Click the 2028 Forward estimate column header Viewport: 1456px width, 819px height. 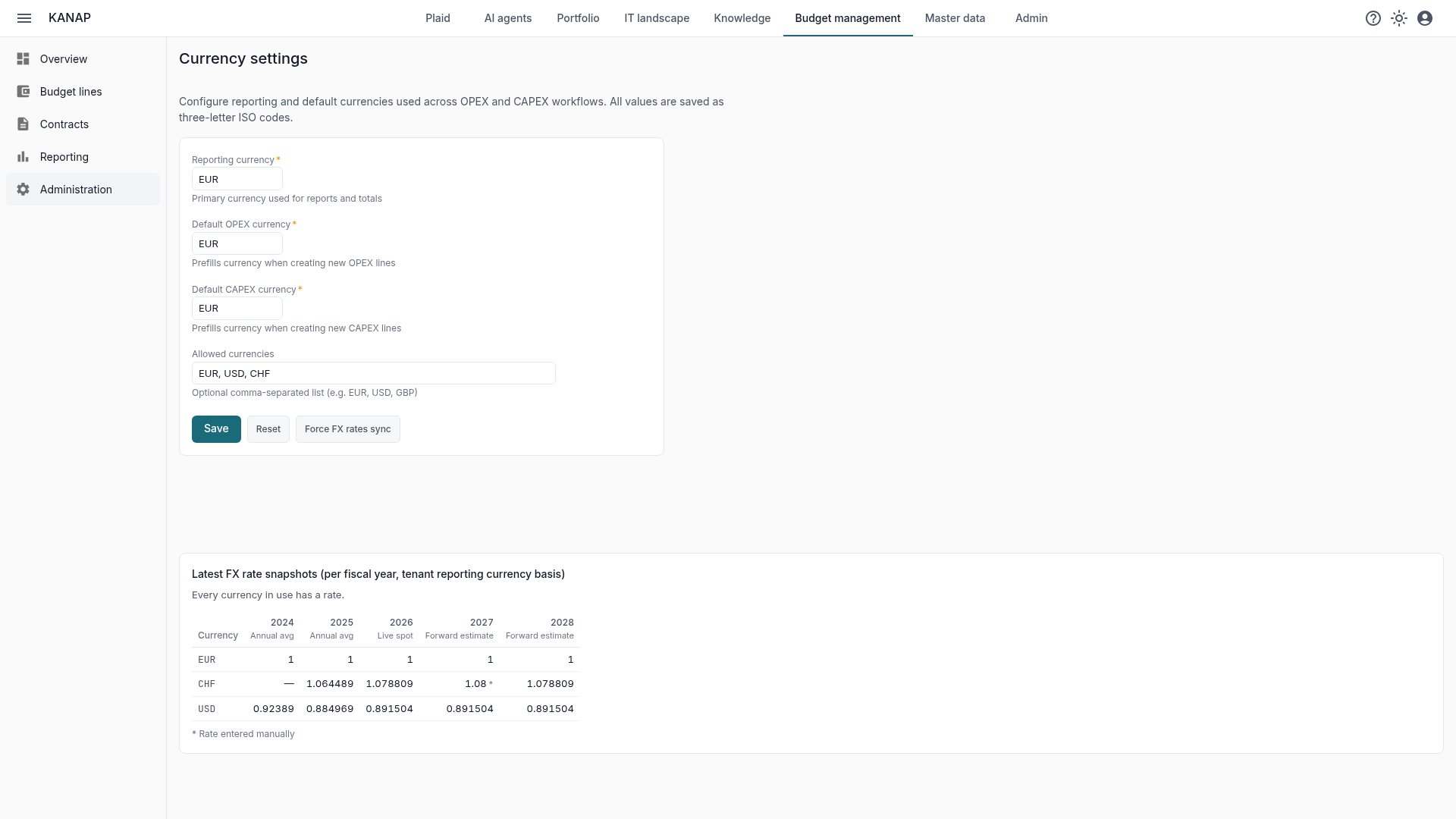point(540,629)
